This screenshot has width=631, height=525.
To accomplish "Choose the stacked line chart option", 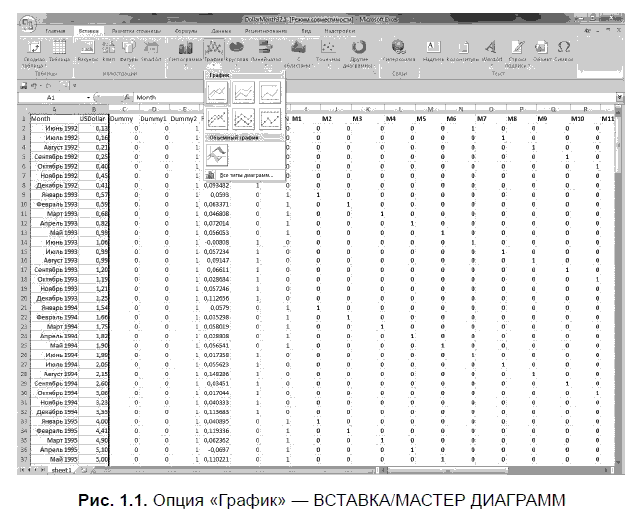I will (x=241, y=93).
